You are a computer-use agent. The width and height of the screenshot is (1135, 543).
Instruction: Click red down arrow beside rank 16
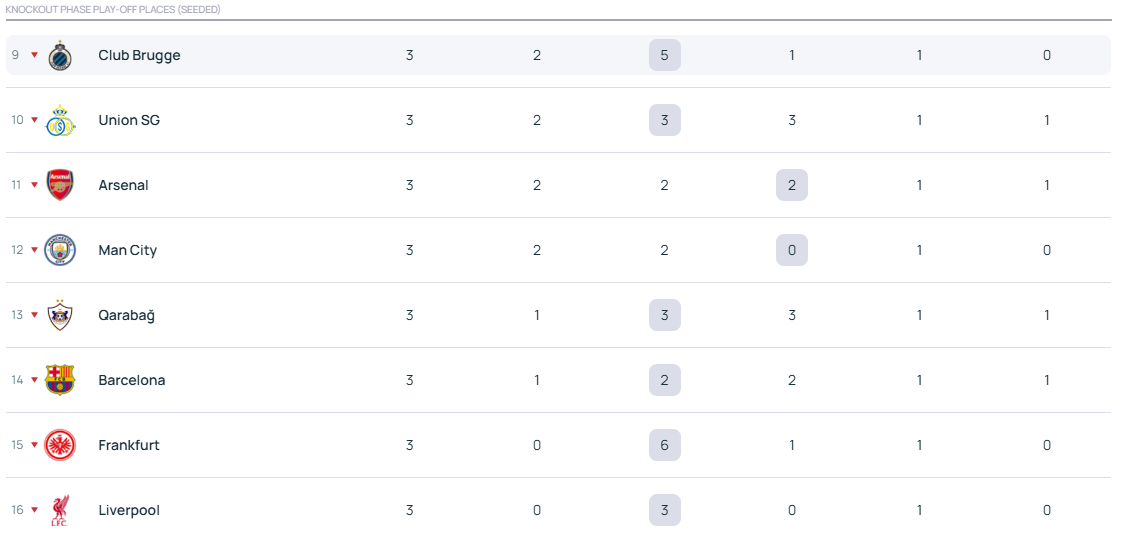point(34,510)
